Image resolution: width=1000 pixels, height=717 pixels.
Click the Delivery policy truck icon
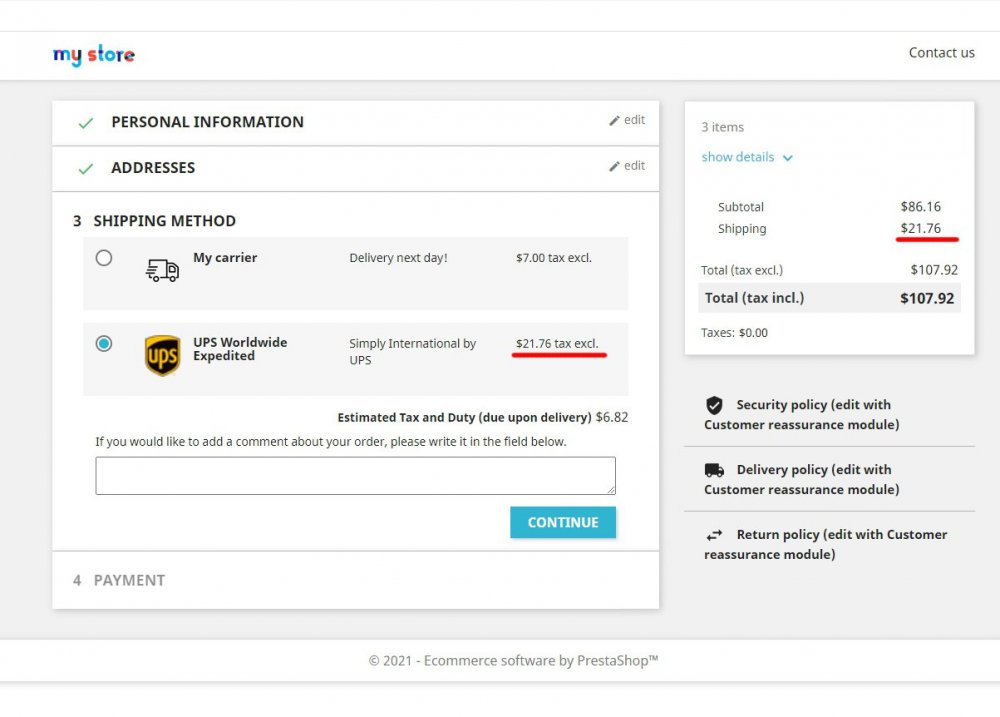pyautogui.click(x=714, y=470)
